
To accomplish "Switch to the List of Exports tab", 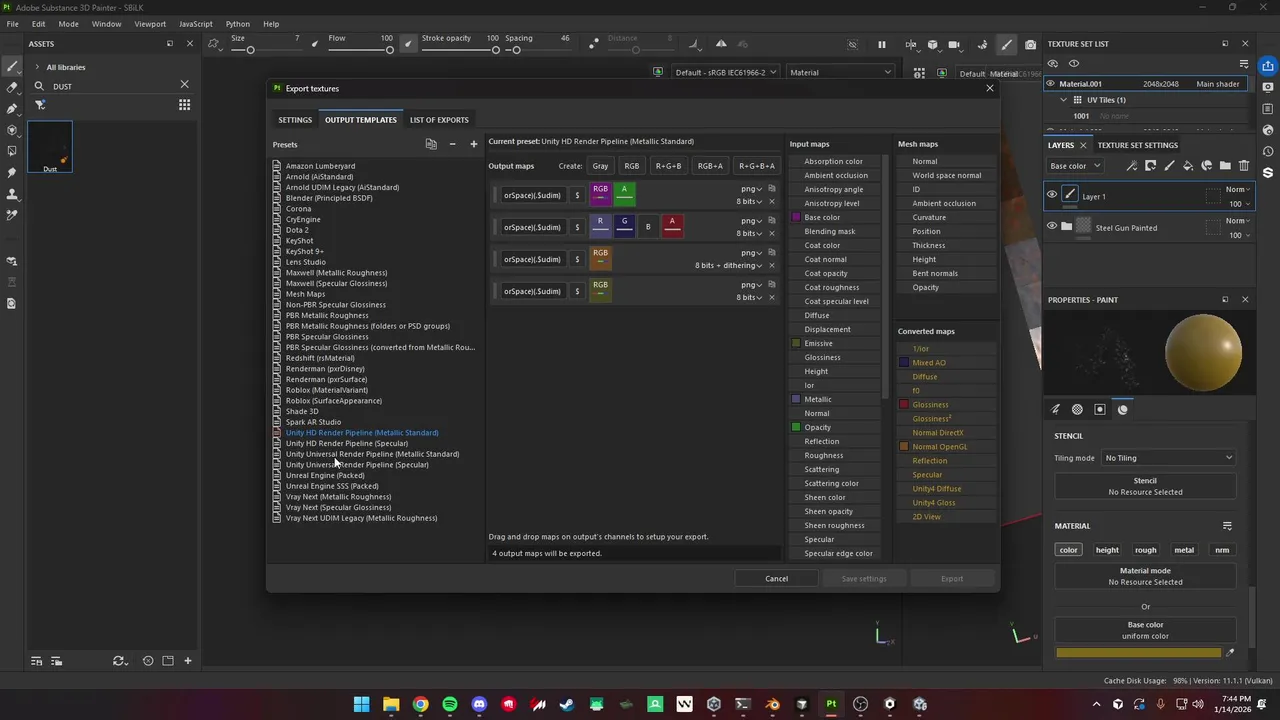I will point(439,120).
